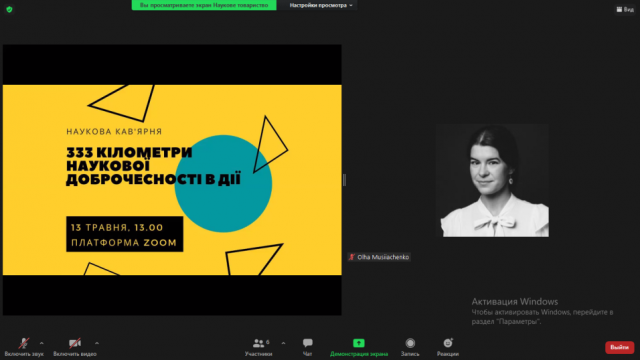Click the Запись record icon
The width and height of the screenshot is (640, 360).
coord(410,347)
